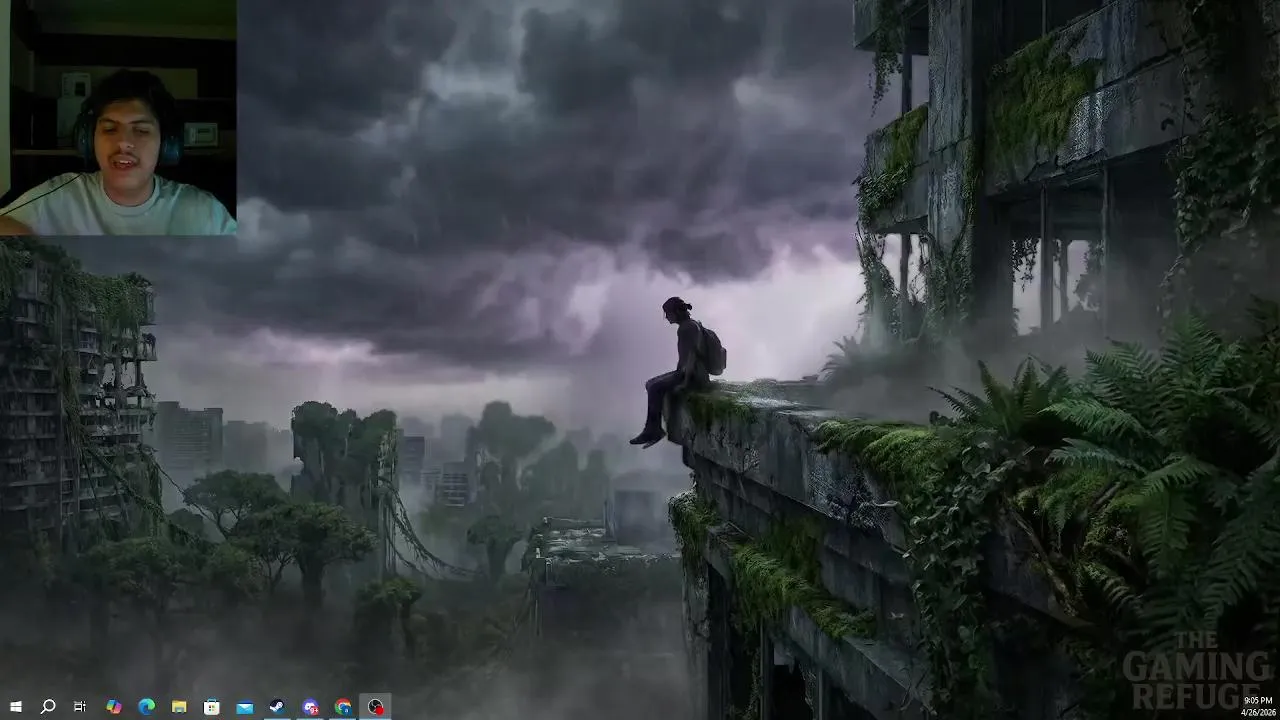The image size is (1280, 720).
Task: Open Google Chrome from taskbar
Action: 343,707
